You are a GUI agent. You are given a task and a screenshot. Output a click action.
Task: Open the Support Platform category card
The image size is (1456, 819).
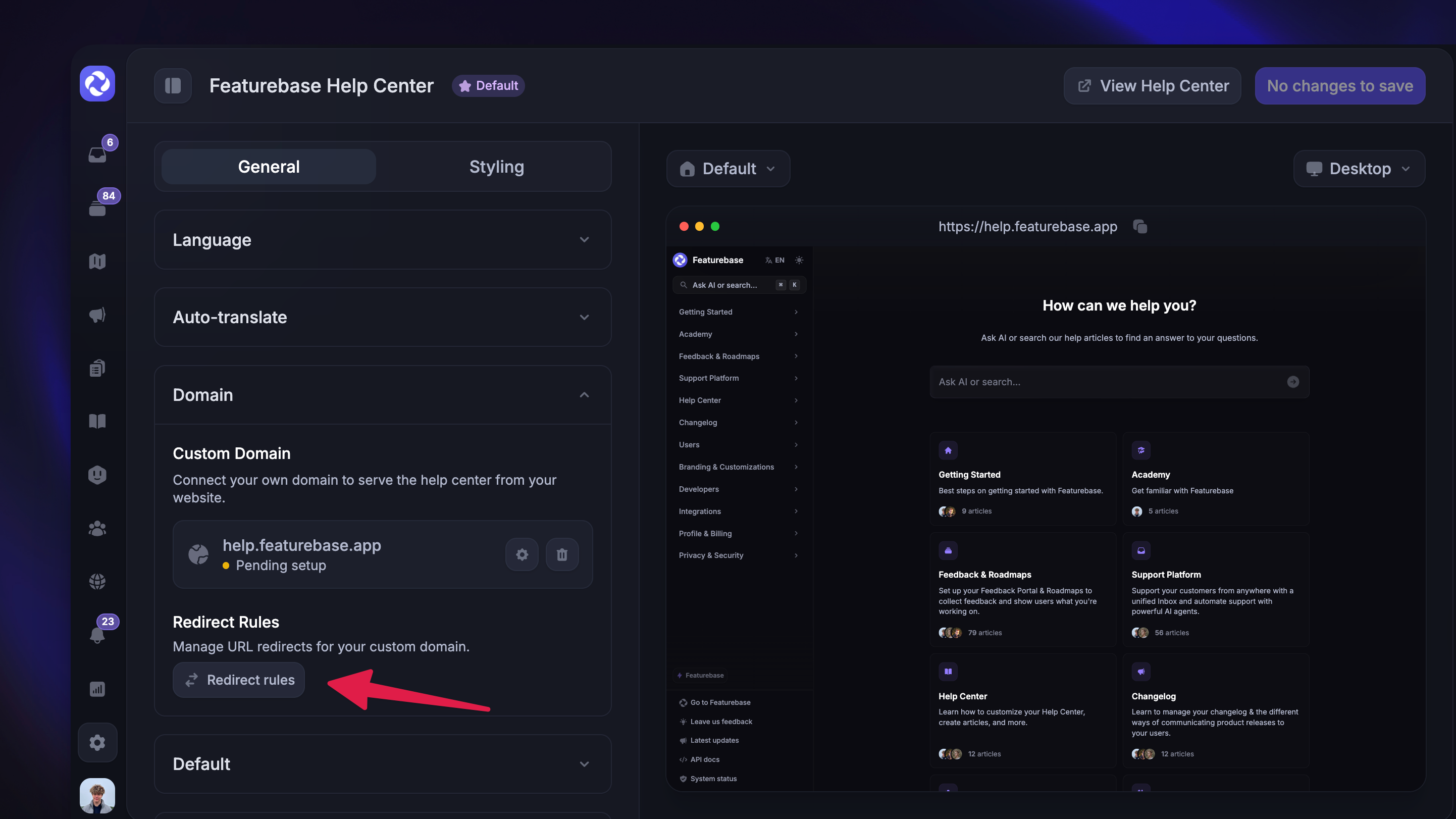pyautogui.click(x=1216, y=590)
